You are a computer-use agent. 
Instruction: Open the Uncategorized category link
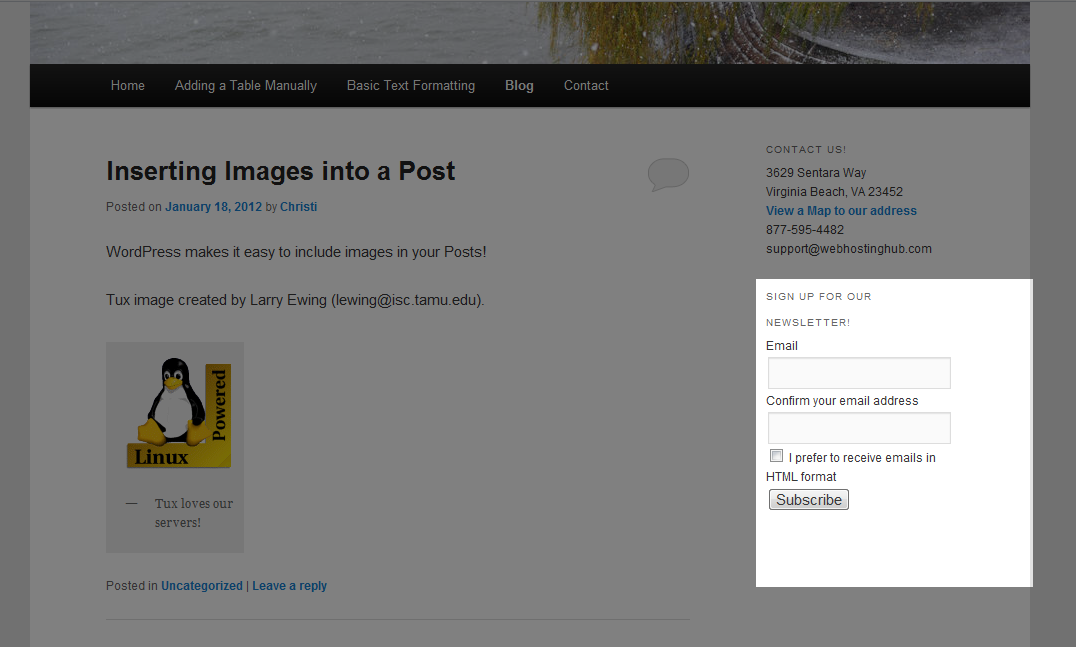[x=201, y=586]
